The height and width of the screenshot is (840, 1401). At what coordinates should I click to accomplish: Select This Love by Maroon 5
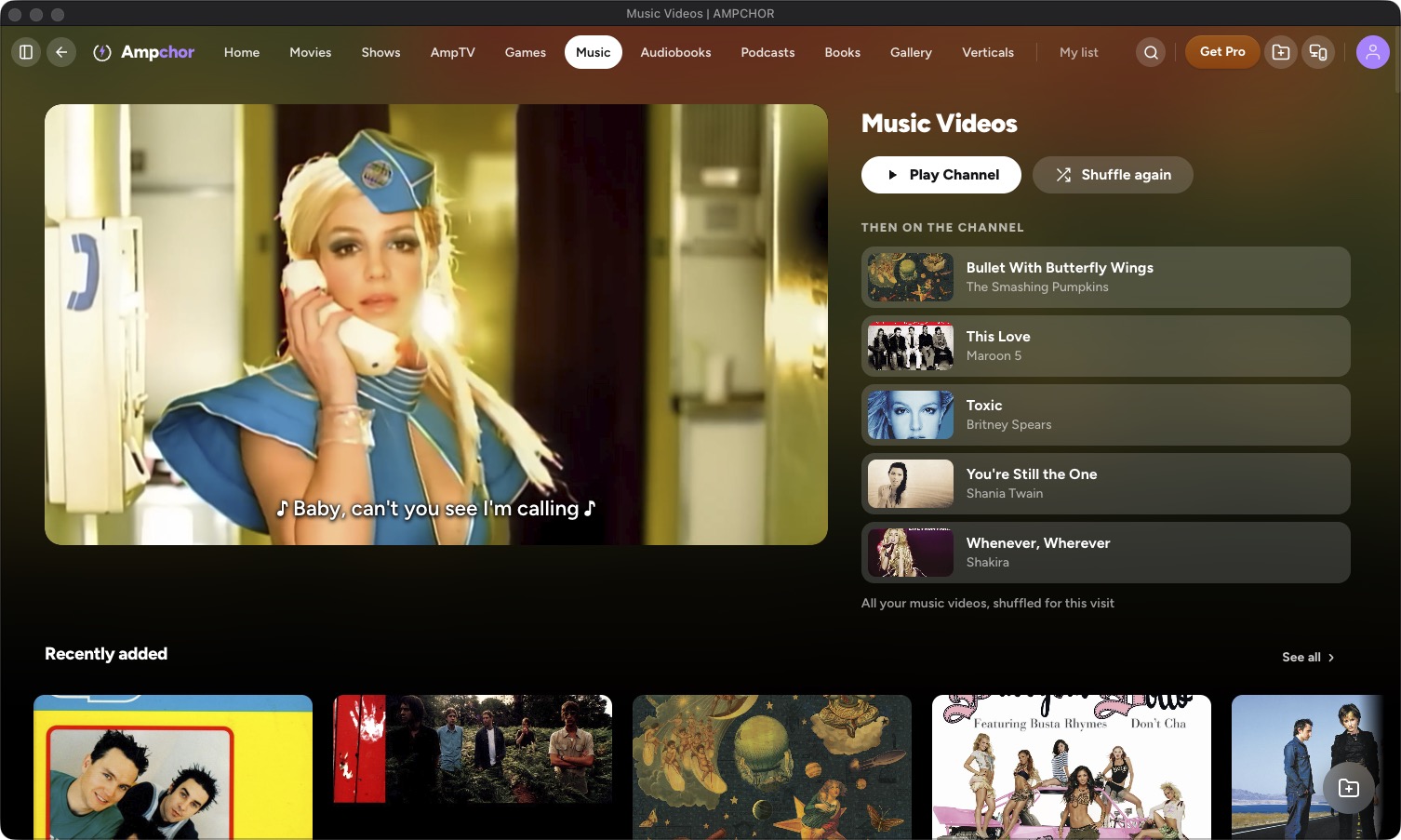tap(1106, 346)
